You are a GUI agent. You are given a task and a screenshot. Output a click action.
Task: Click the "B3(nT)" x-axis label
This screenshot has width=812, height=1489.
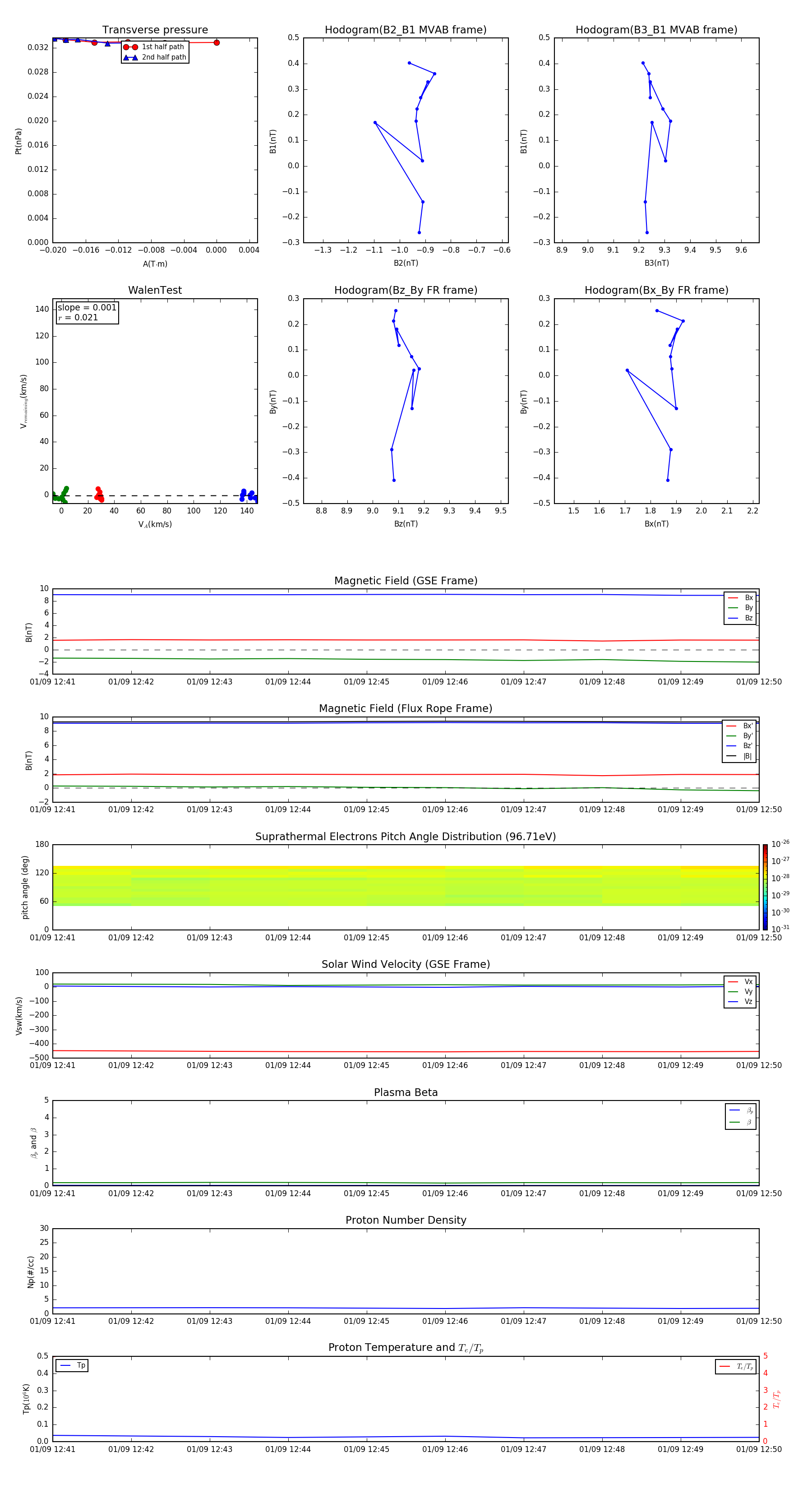(656, 263)
